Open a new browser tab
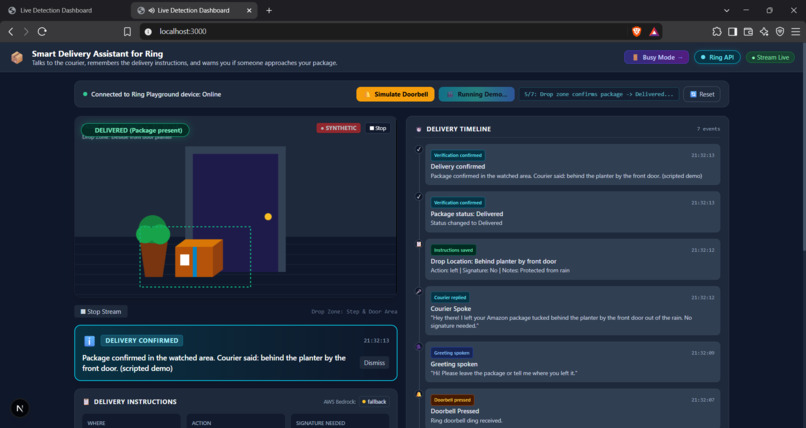The width and height of the screenshot is (806, 428). pyautogui.click(x=269, y=10)
